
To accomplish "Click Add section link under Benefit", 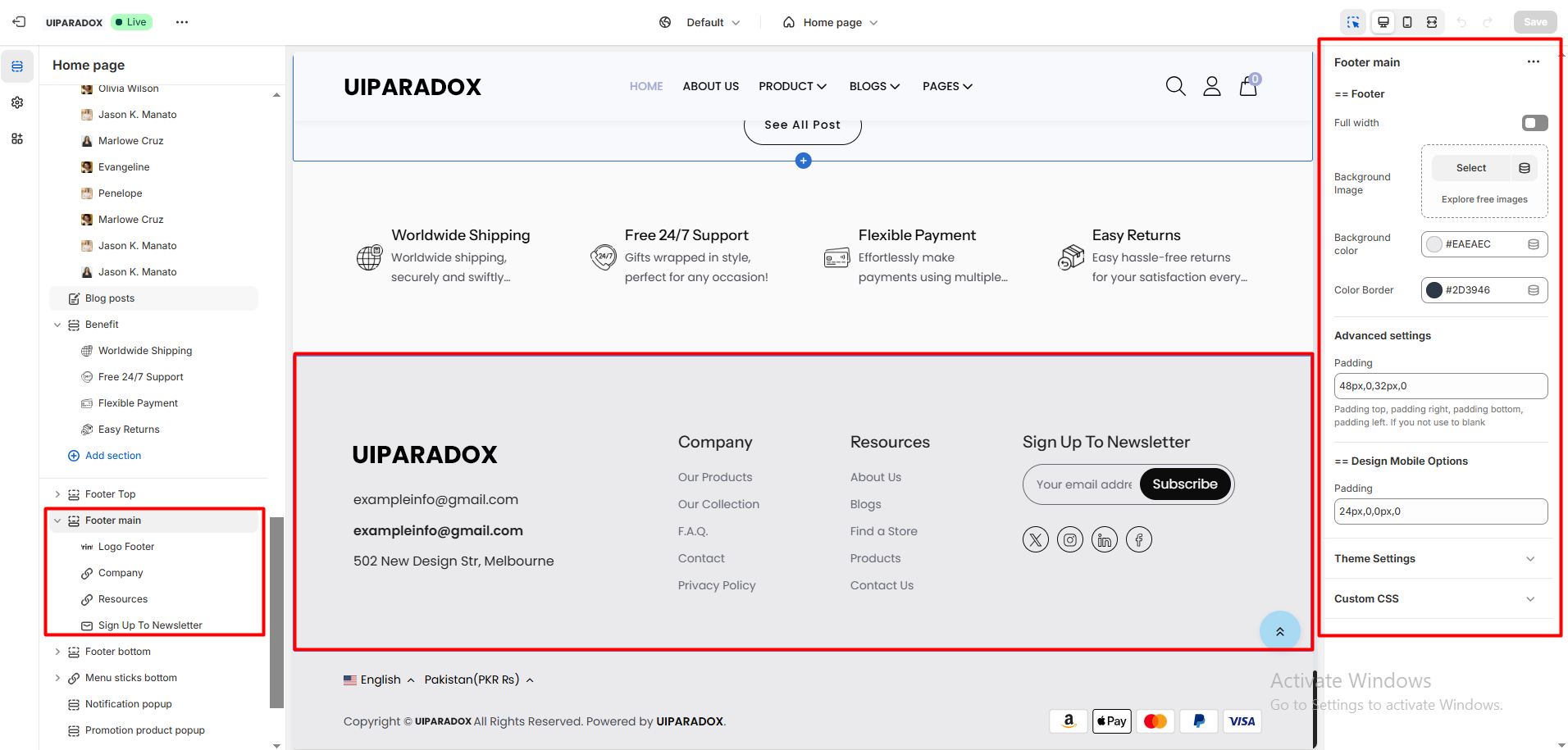I will [x=113, y=456].
